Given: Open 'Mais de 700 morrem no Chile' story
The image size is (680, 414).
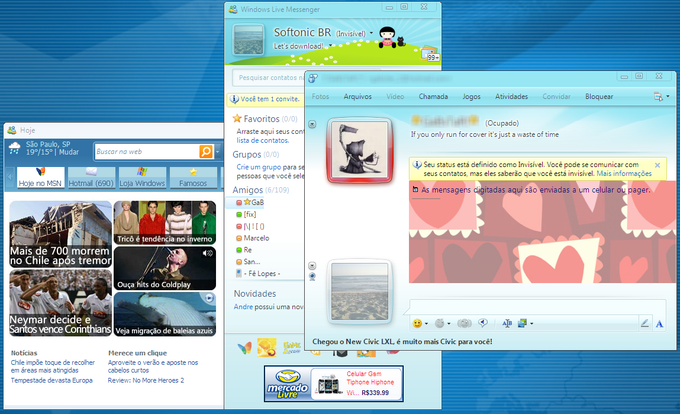Looking at the screenshot, I should click(x=60, y=234).
